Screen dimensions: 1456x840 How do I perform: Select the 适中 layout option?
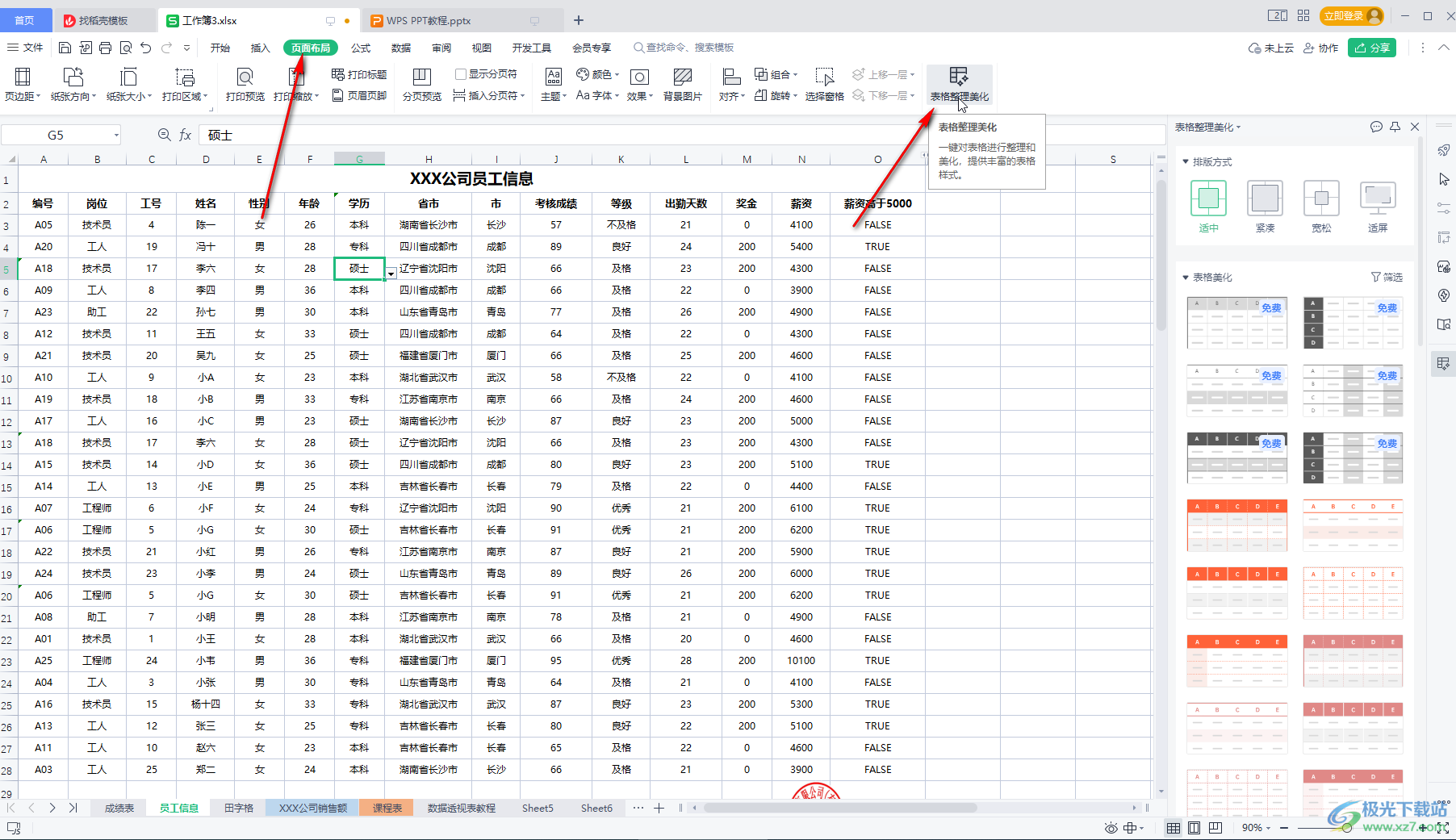click(1208, 207)
